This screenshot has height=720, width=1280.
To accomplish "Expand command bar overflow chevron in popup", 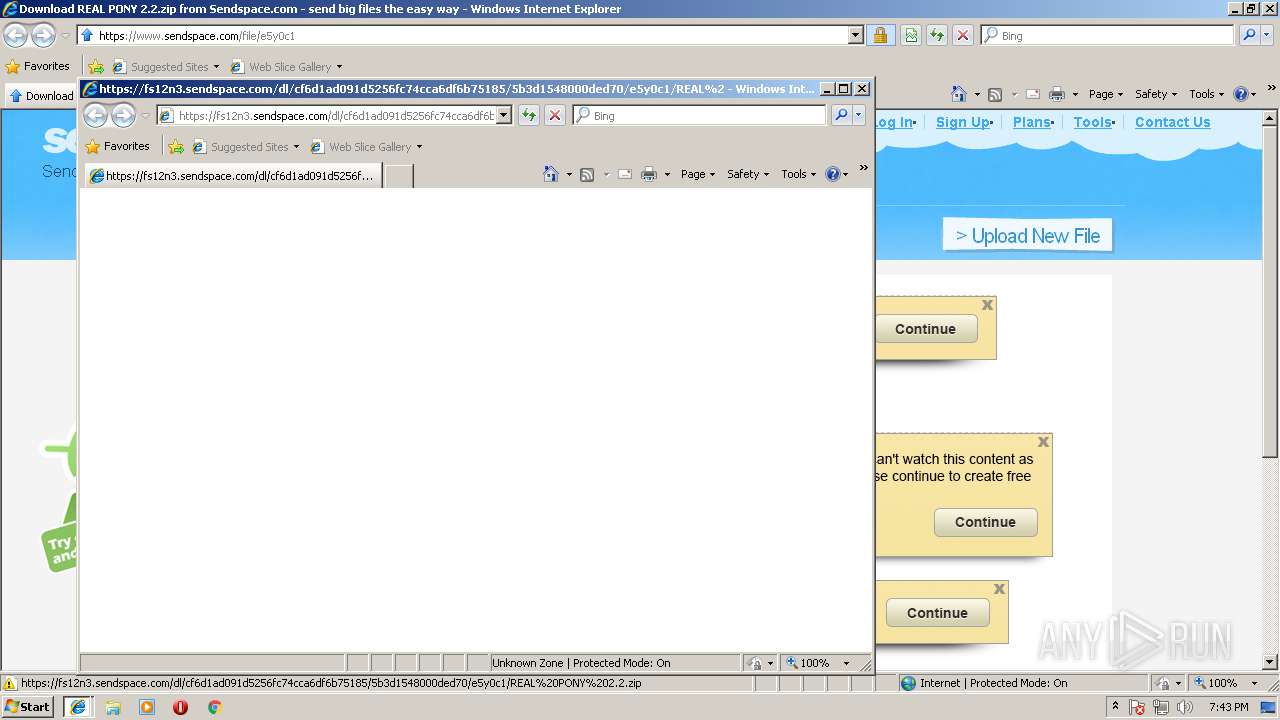I will pyautogui.click(x=864, y=169).
